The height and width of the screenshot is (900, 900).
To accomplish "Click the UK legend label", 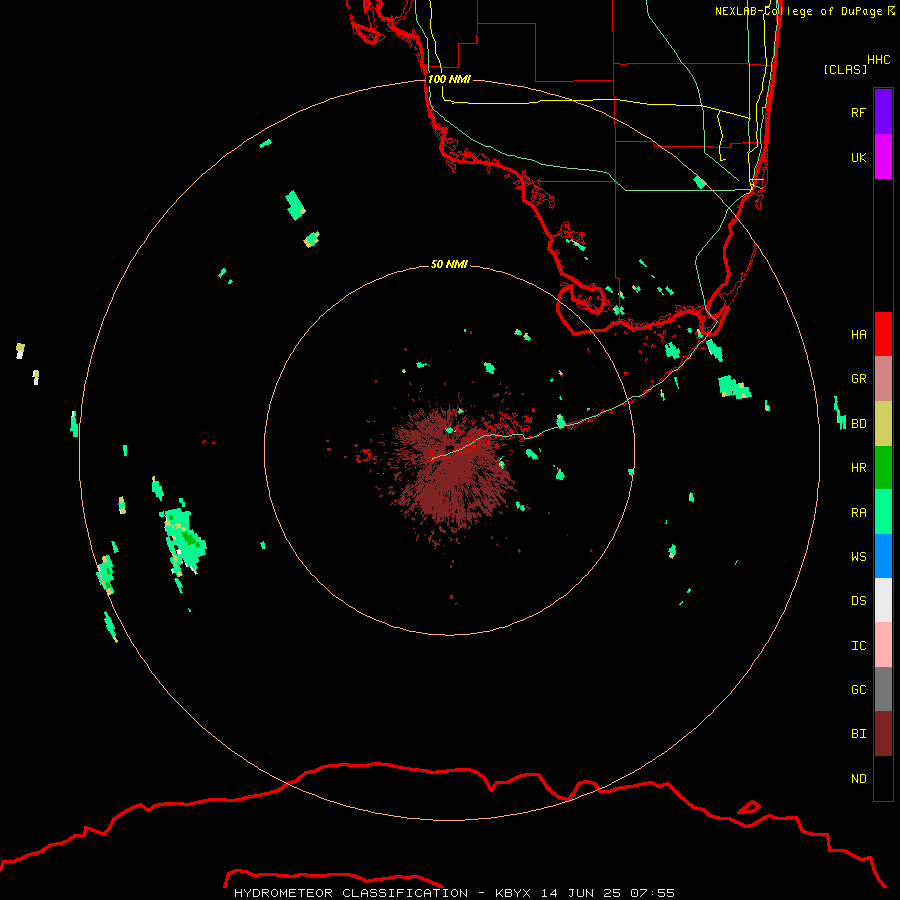I will [x=858, y=157].
